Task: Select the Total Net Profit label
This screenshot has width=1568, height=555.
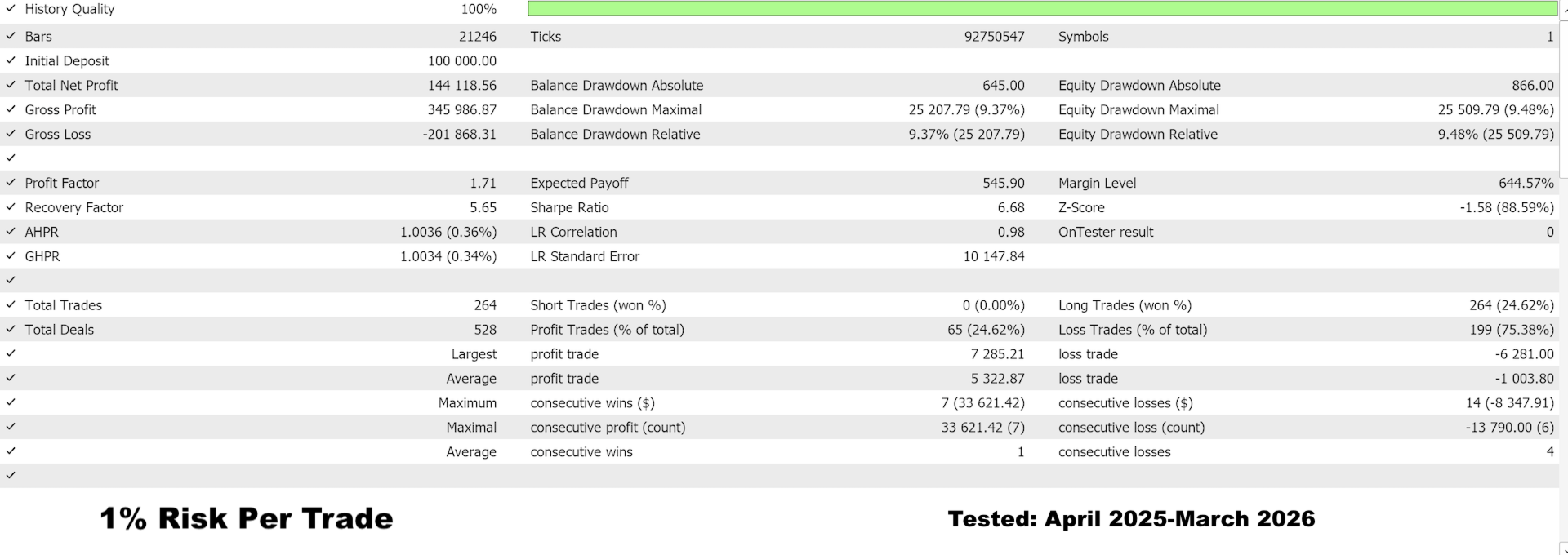Action: point(71,85)
